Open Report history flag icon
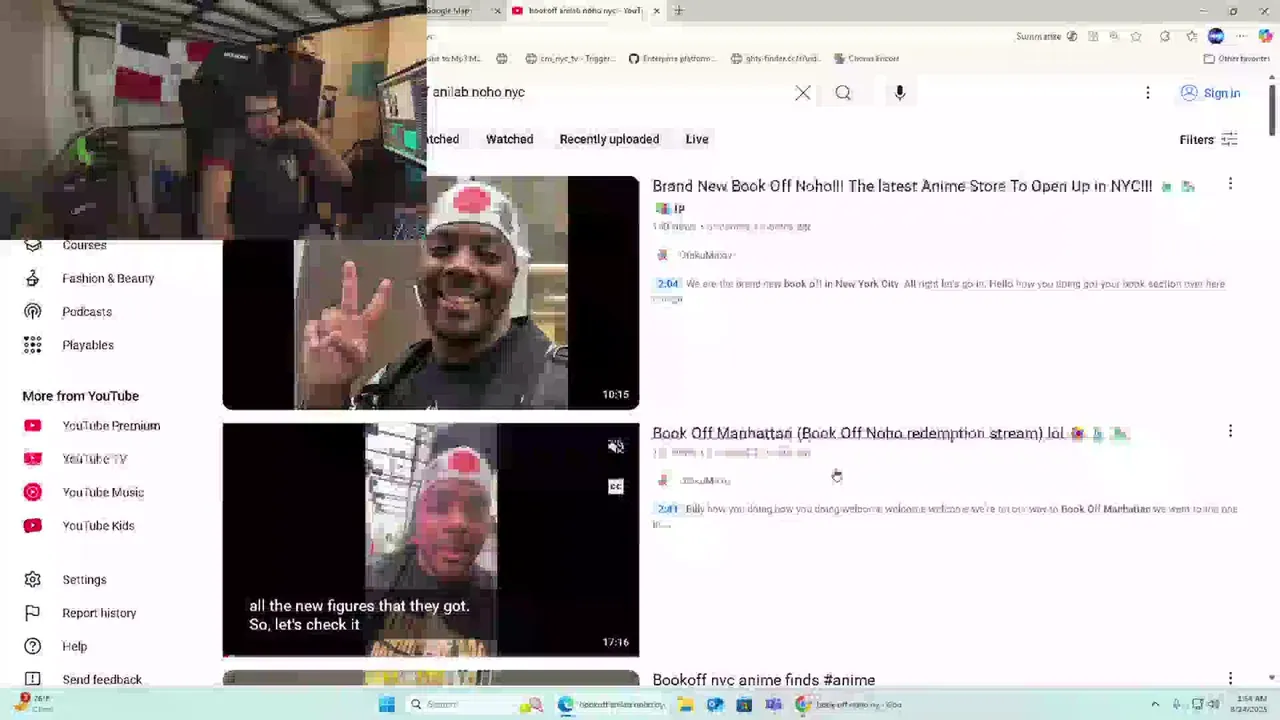Image resolution: width=1280 pixels, height=720 pixels. [x=33, y=613]
